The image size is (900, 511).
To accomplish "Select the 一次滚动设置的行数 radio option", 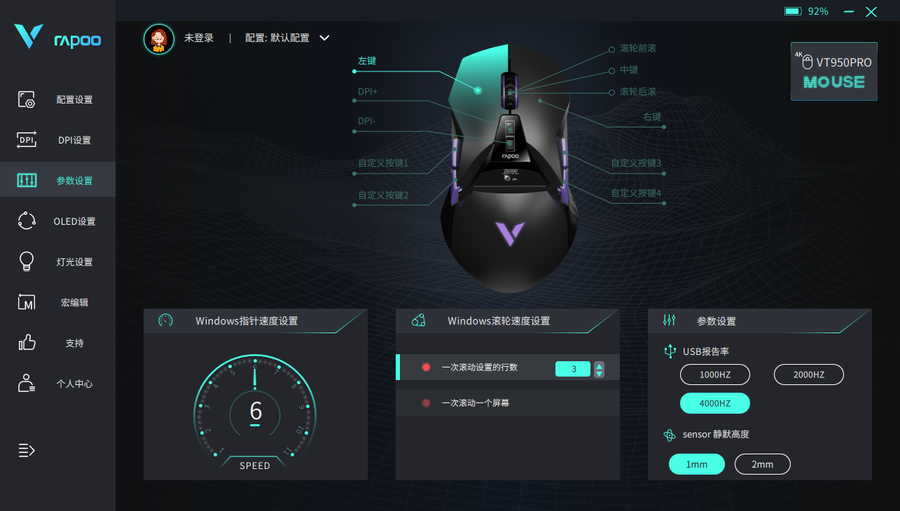I will pos(426,367).
